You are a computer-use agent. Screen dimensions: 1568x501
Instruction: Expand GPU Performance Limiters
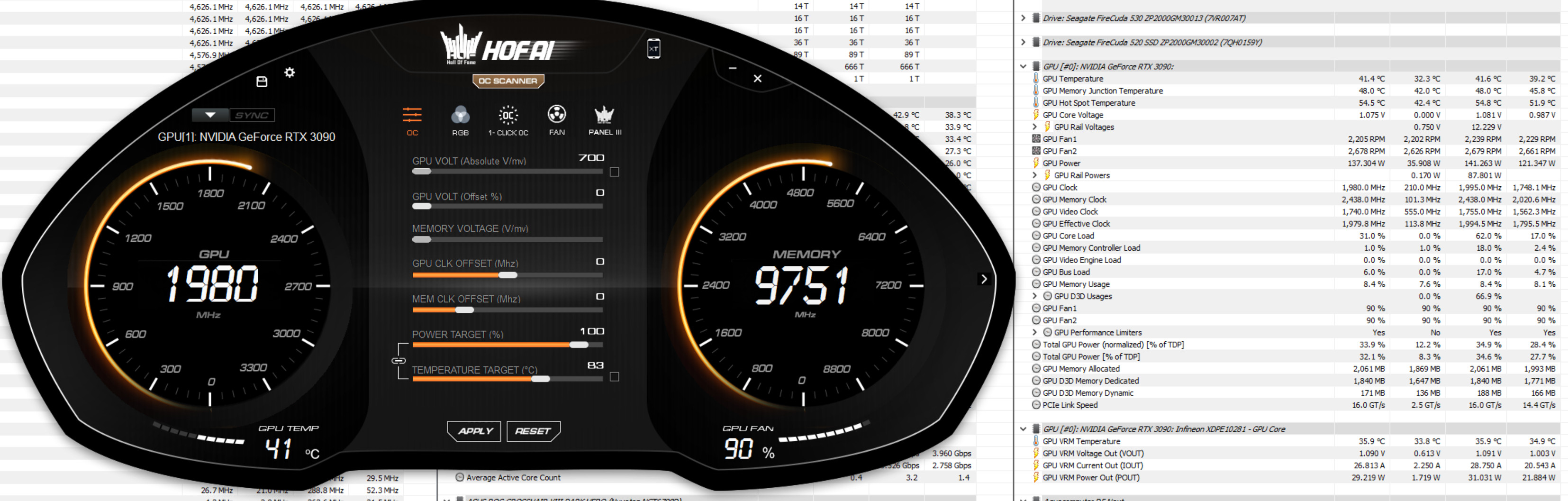[x=1035, y=332]
